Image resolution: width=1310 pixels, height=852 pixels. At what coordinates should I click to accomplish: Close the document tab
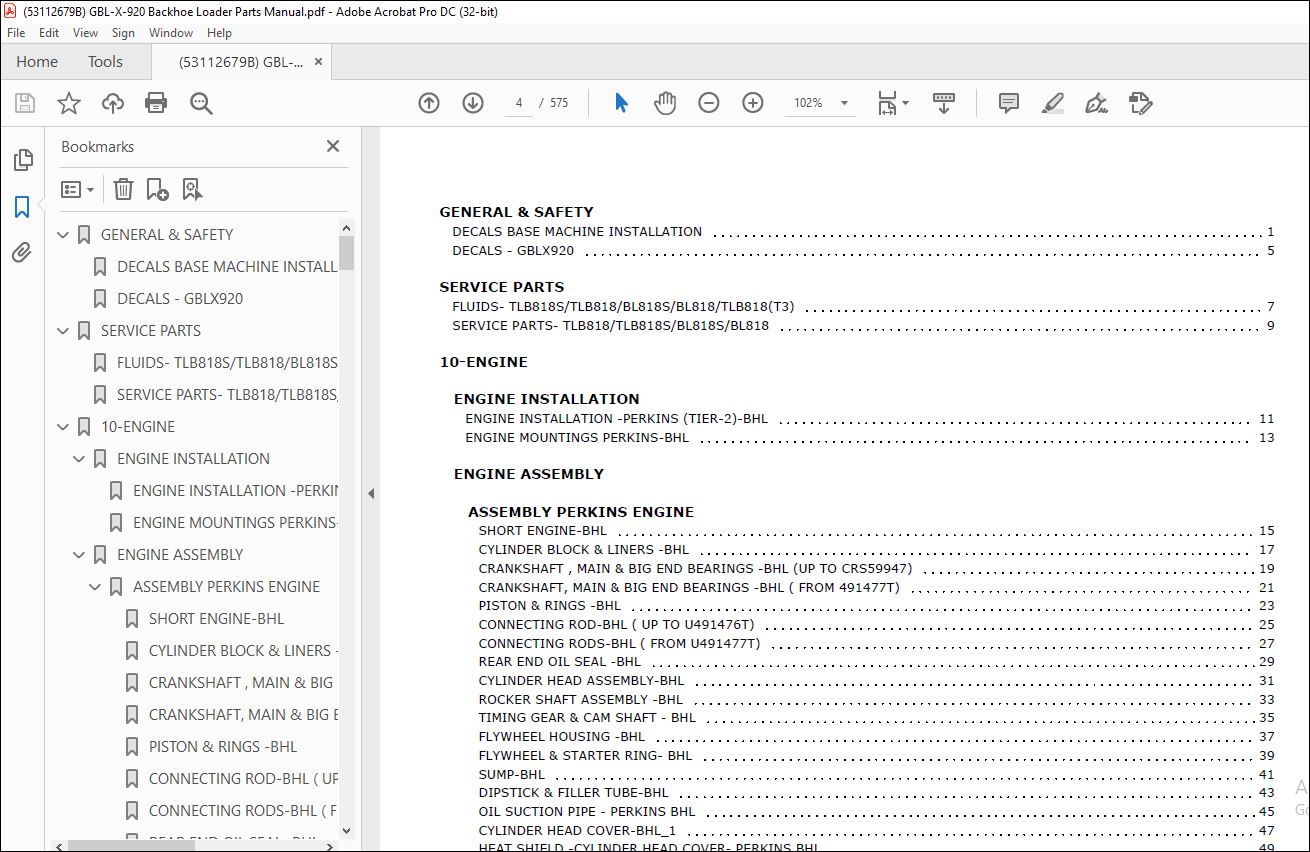click(318, 62)
